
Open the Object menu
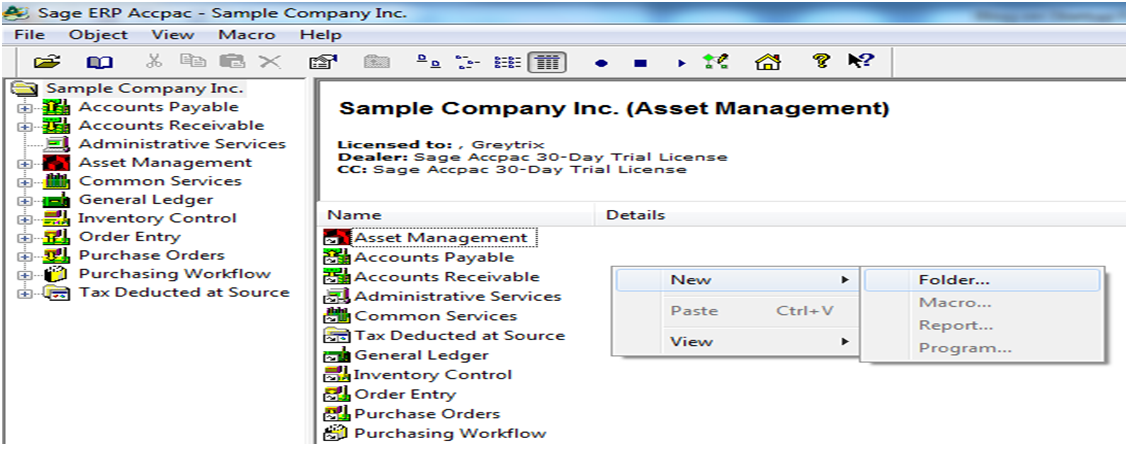(99, 35)
